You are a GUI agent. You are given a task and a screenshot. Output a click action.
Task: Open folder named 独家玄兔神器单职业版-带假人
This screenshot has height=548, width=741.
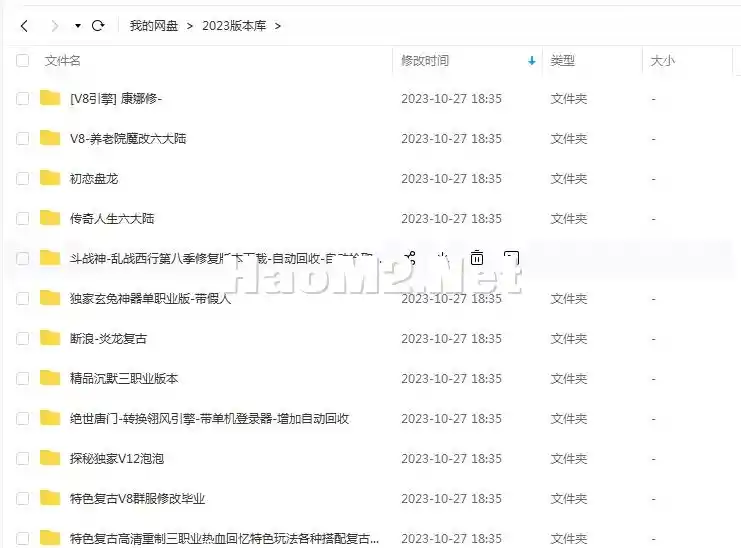click(151, 299)
